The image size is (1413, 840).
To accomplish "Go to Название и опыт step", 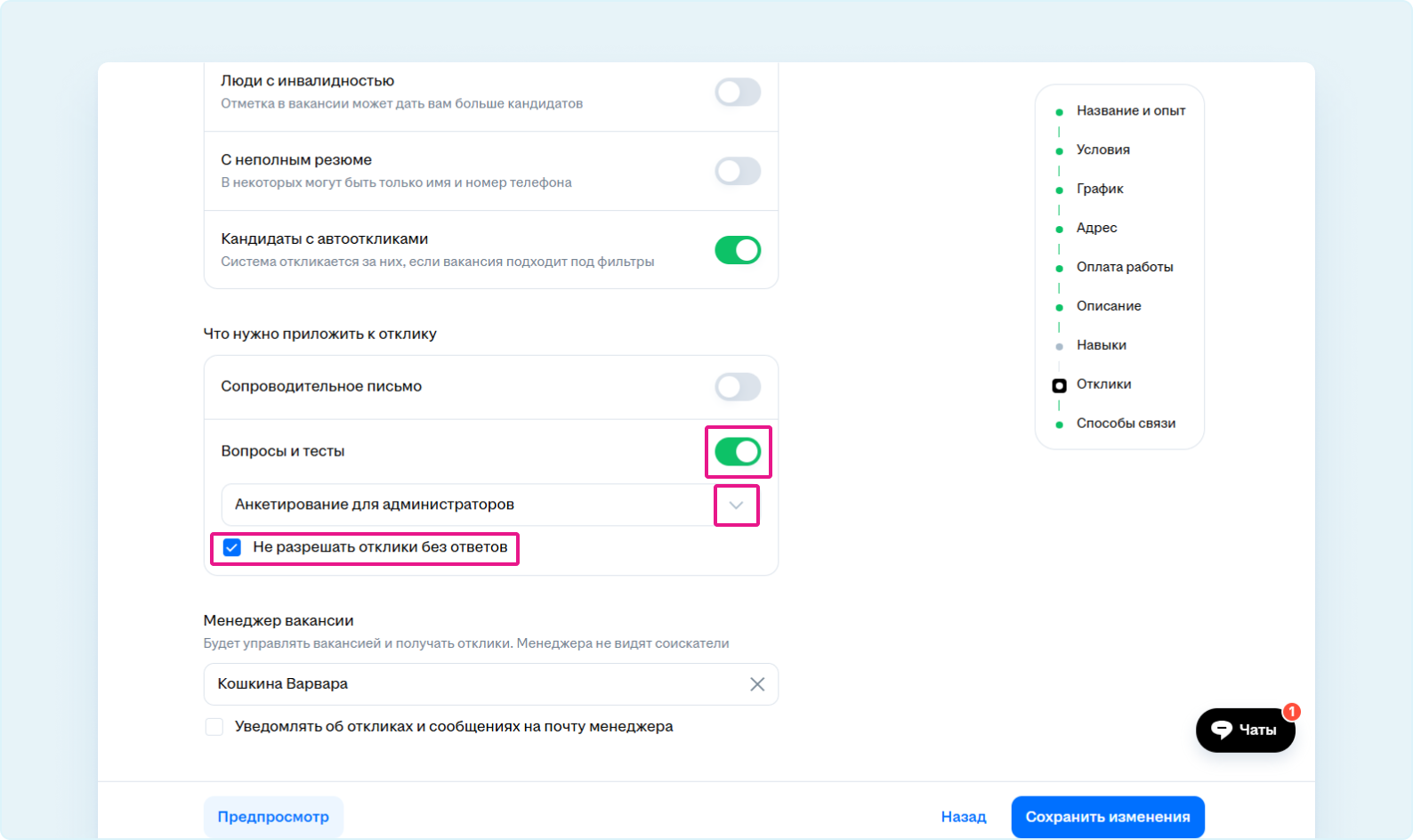I will pos(1130,111).
